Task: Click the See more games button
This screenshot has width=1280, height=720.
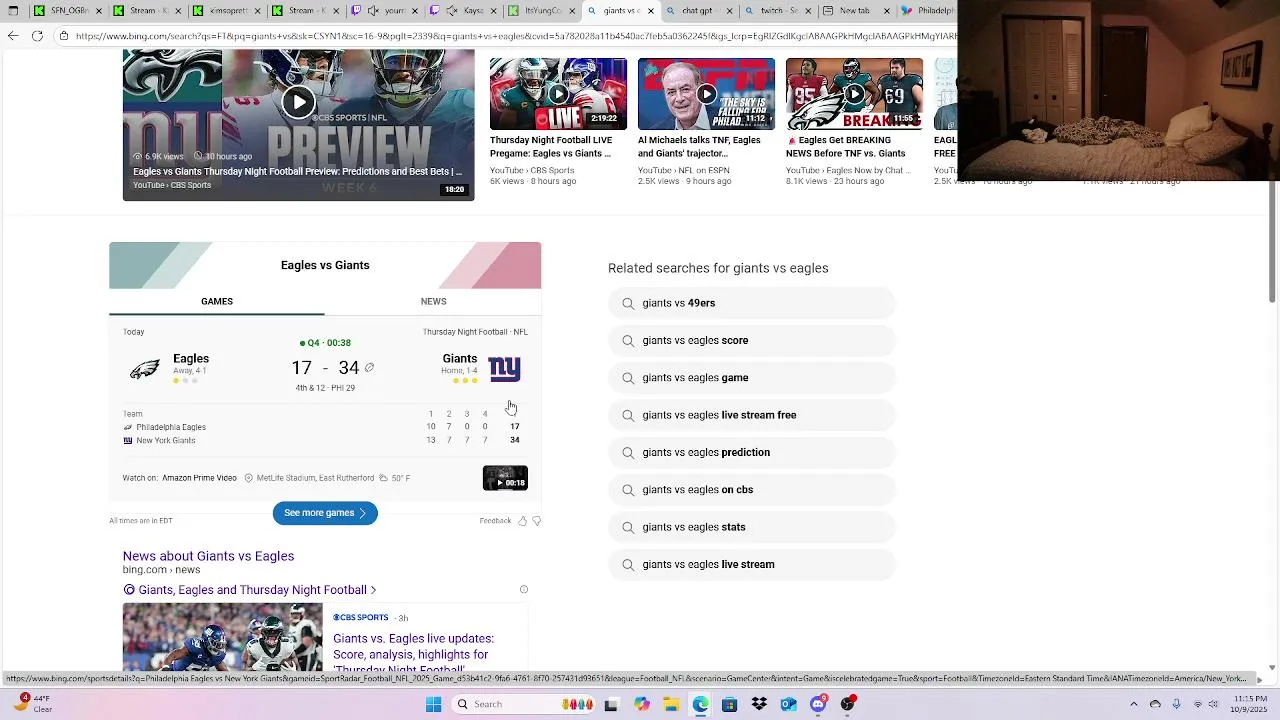Action: 325,513
